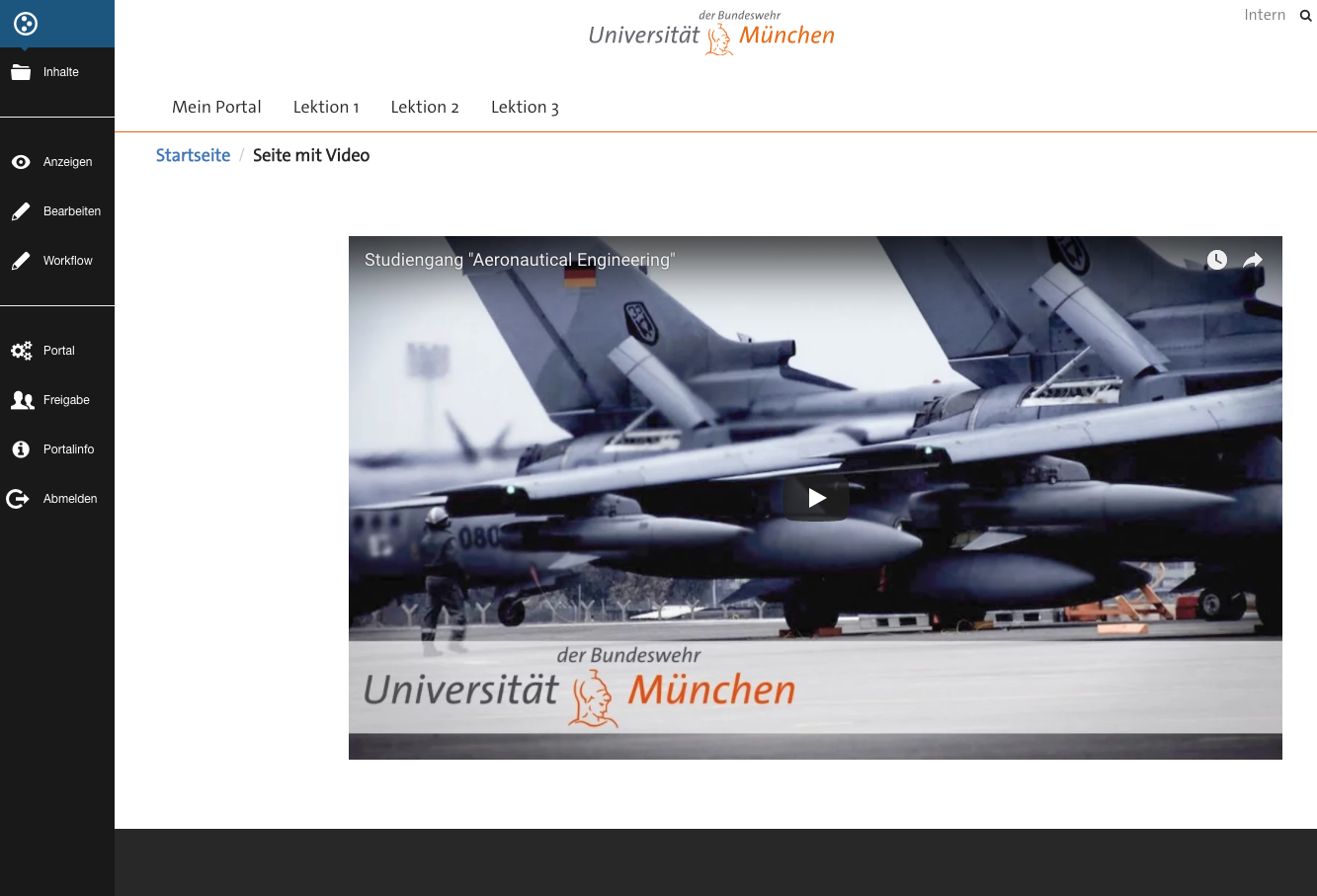The image size is (1317, 896).
Task: Open Portal settings gears icon
Action: [x=21, y=351]
